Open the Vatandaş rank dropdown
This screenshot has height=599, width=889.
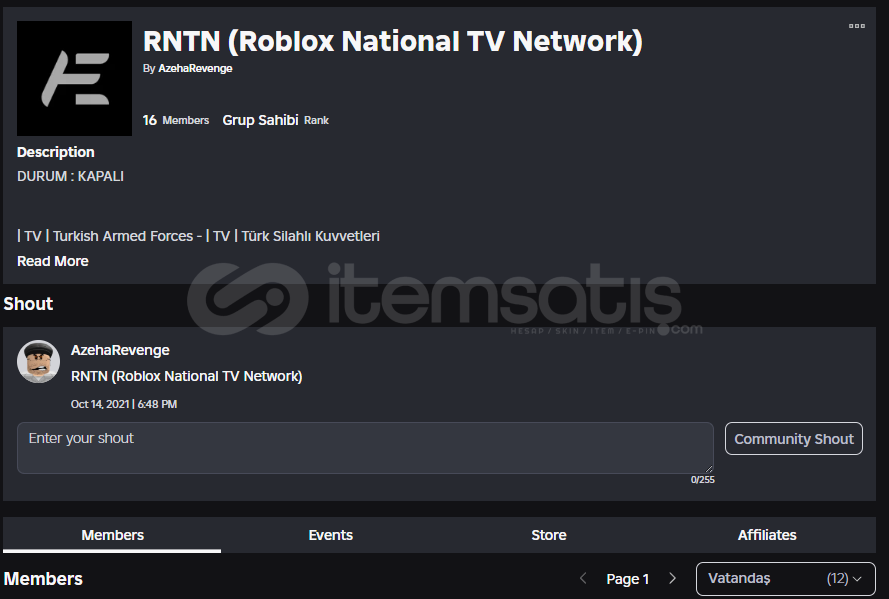[786, 579]
